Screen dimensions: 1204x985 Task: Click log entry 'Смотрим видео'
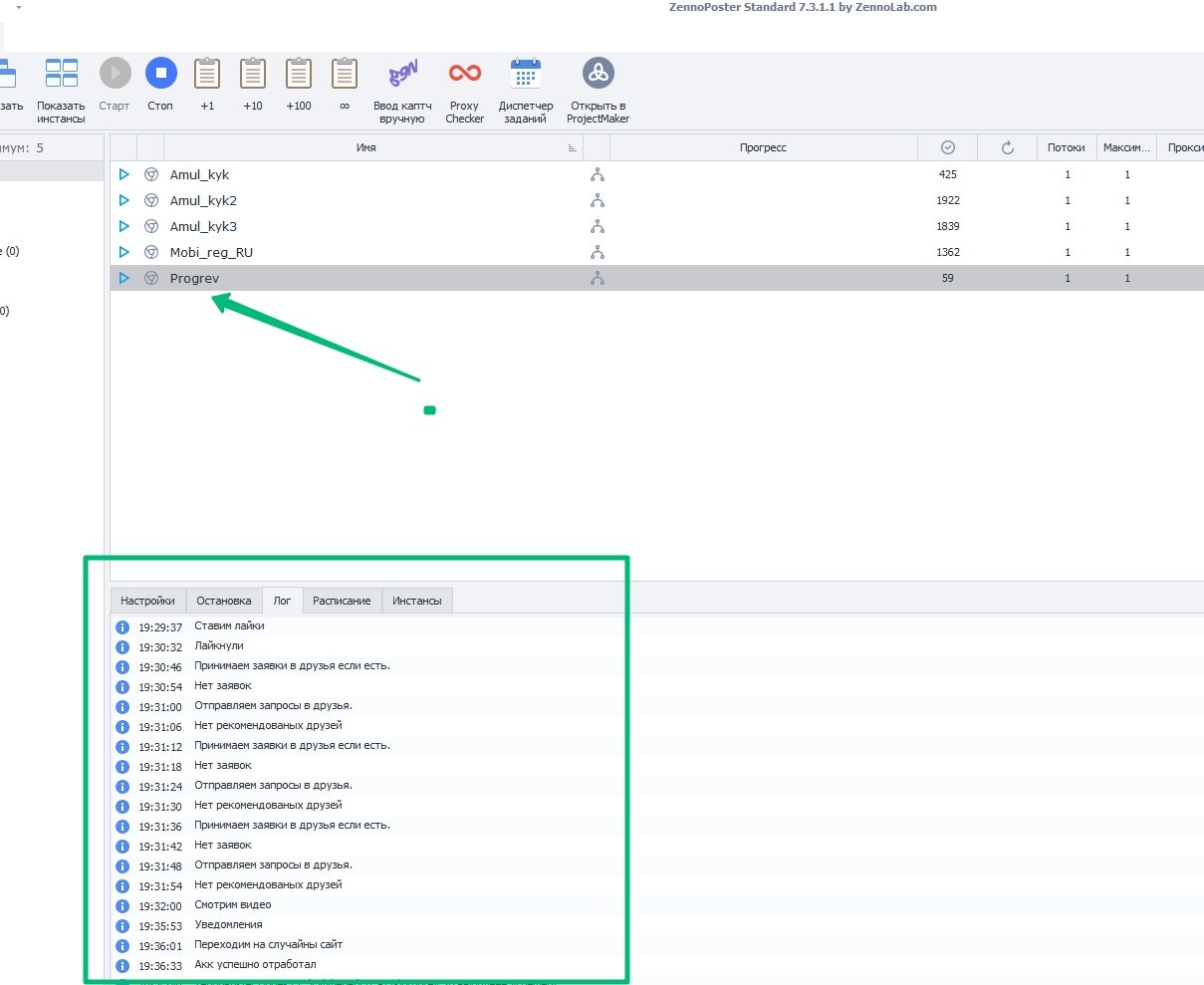click(233, 904)
